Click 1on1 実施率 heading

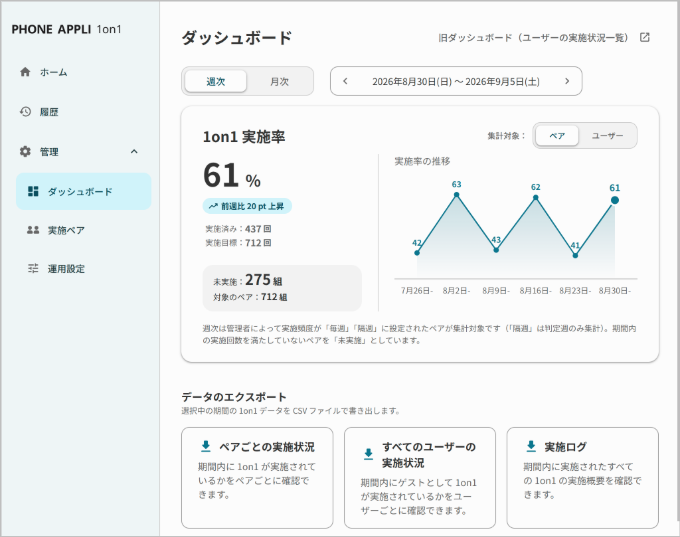(244, 137)
